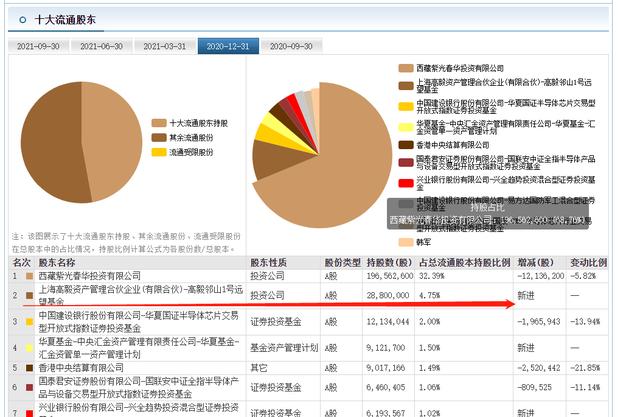Click the 增减(股) column header
This screenshot has width=640, height=417.
pyautogui.click(x=536, y=262)
